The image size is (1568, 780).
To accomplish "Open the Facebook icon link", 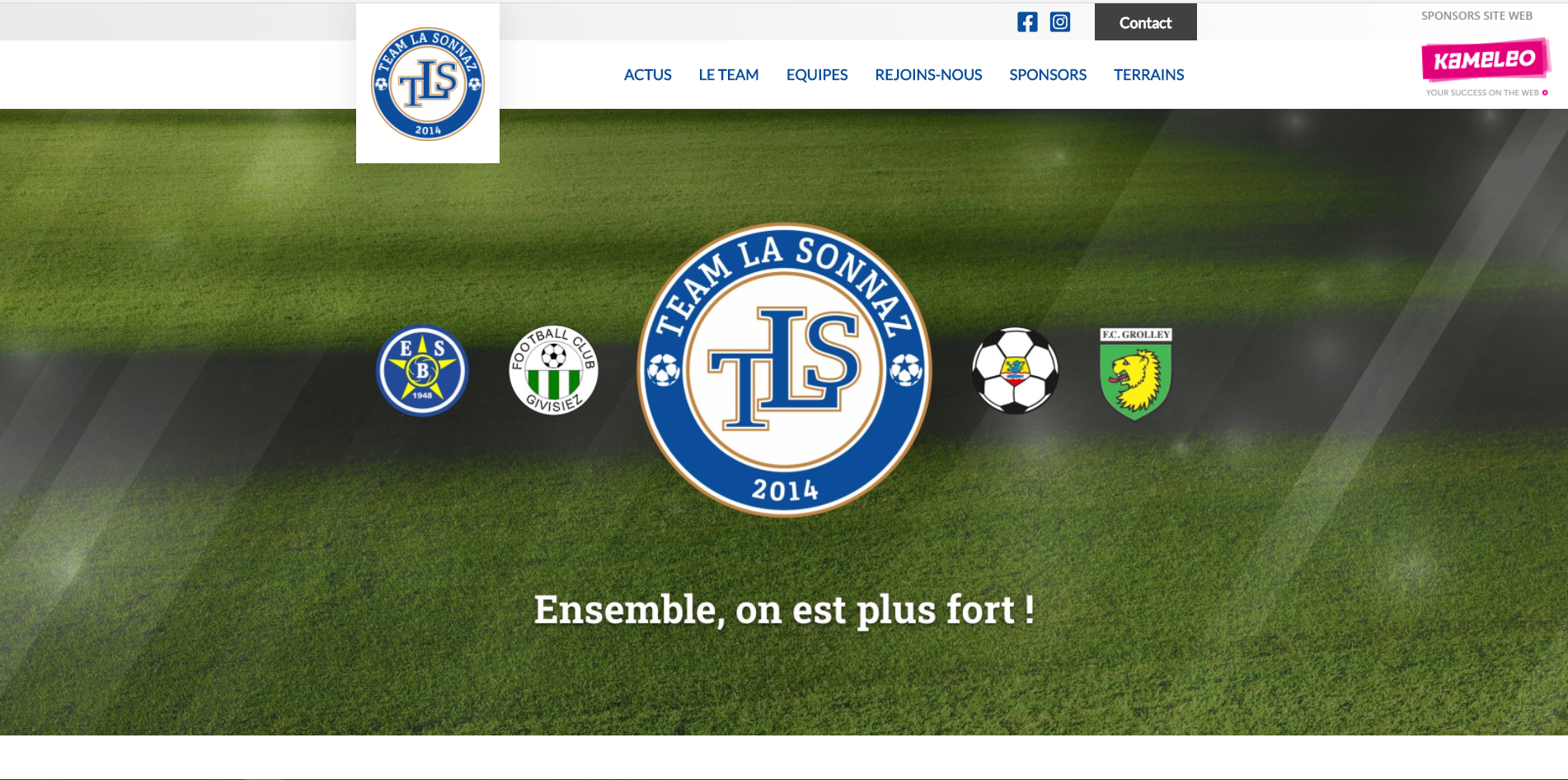I will tap(1027, 22).
